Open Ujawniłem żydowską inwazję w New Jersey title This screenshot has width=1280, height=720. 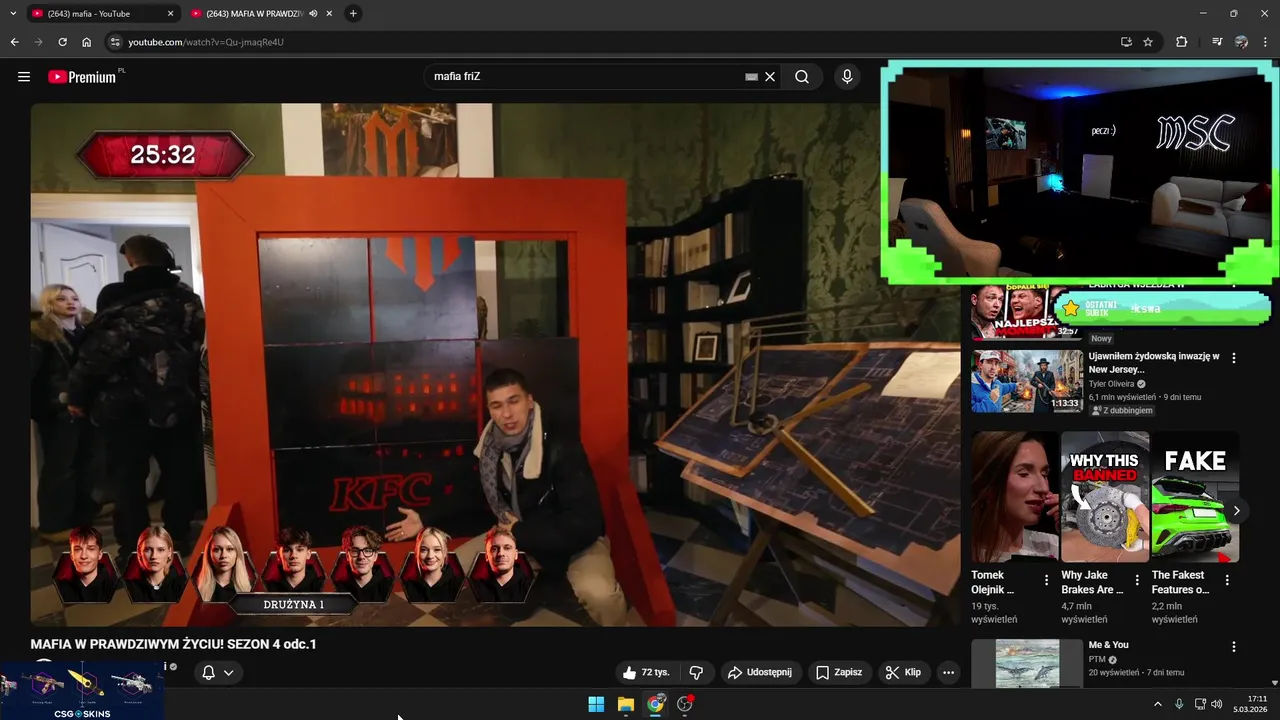(1154, 363)
